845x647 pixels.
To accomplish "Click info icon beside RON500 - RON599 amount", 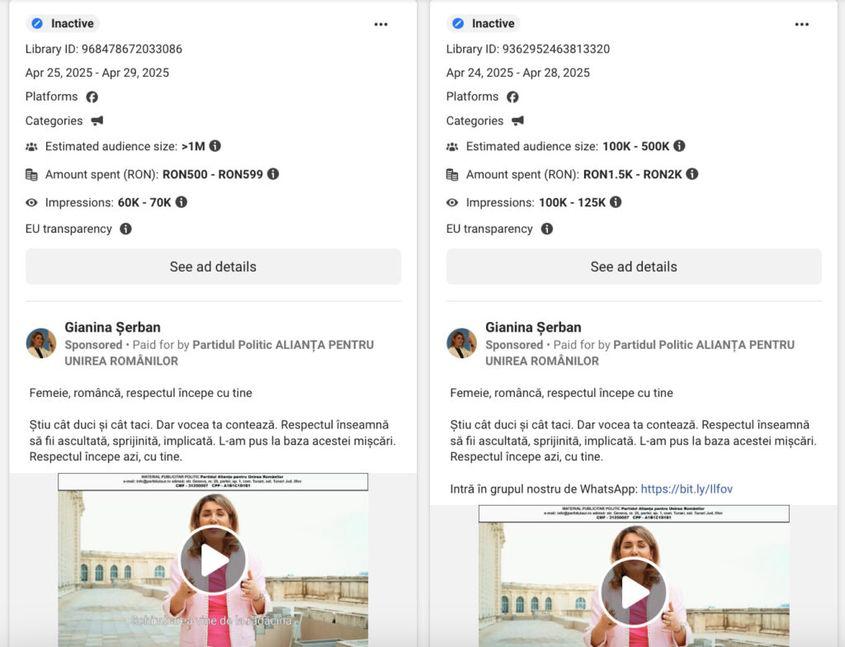I will click(273, 174).
